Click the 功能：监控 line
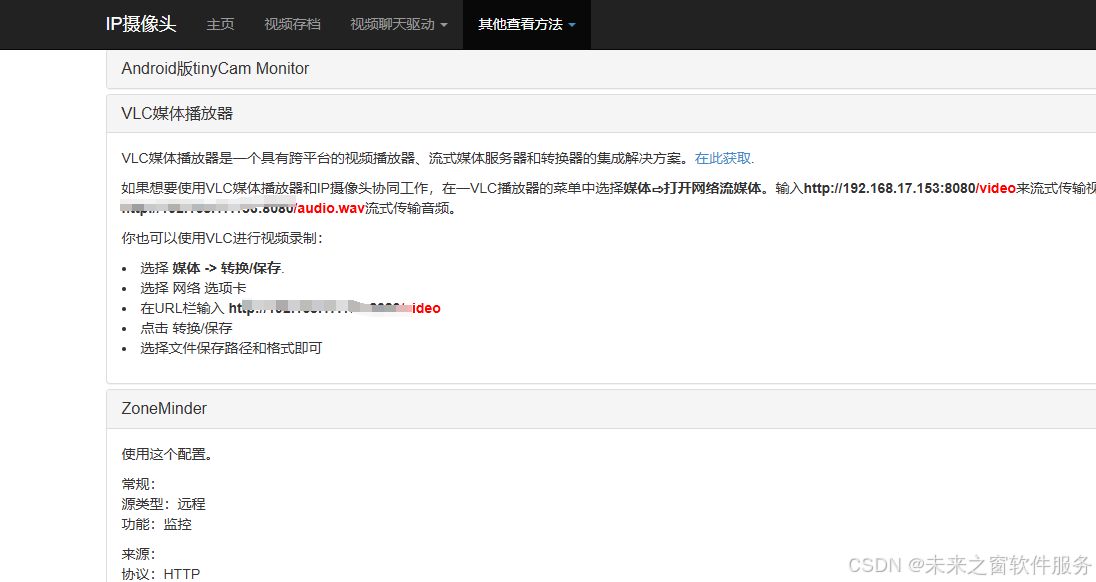 tap(157, 524)
